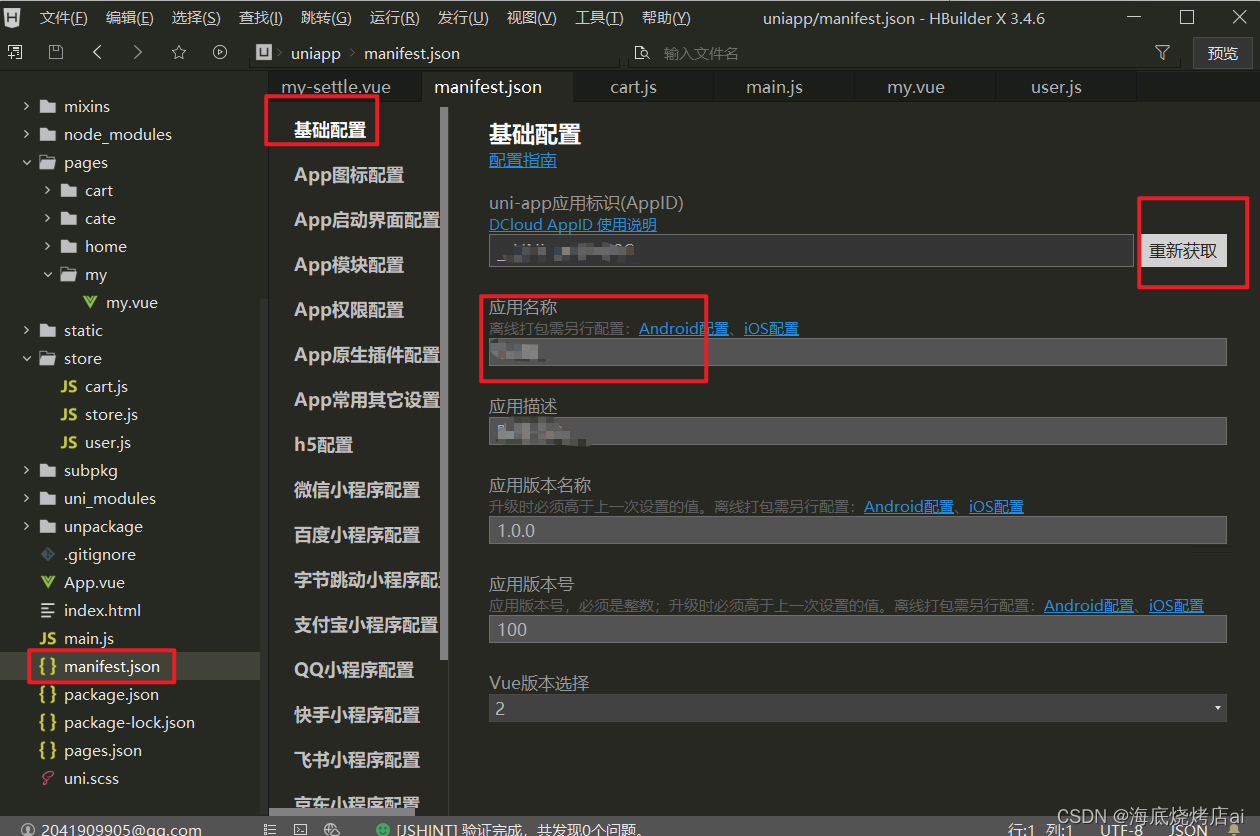Click the .gitignore file icon
1260x836 pixels.
pos(47,554)
